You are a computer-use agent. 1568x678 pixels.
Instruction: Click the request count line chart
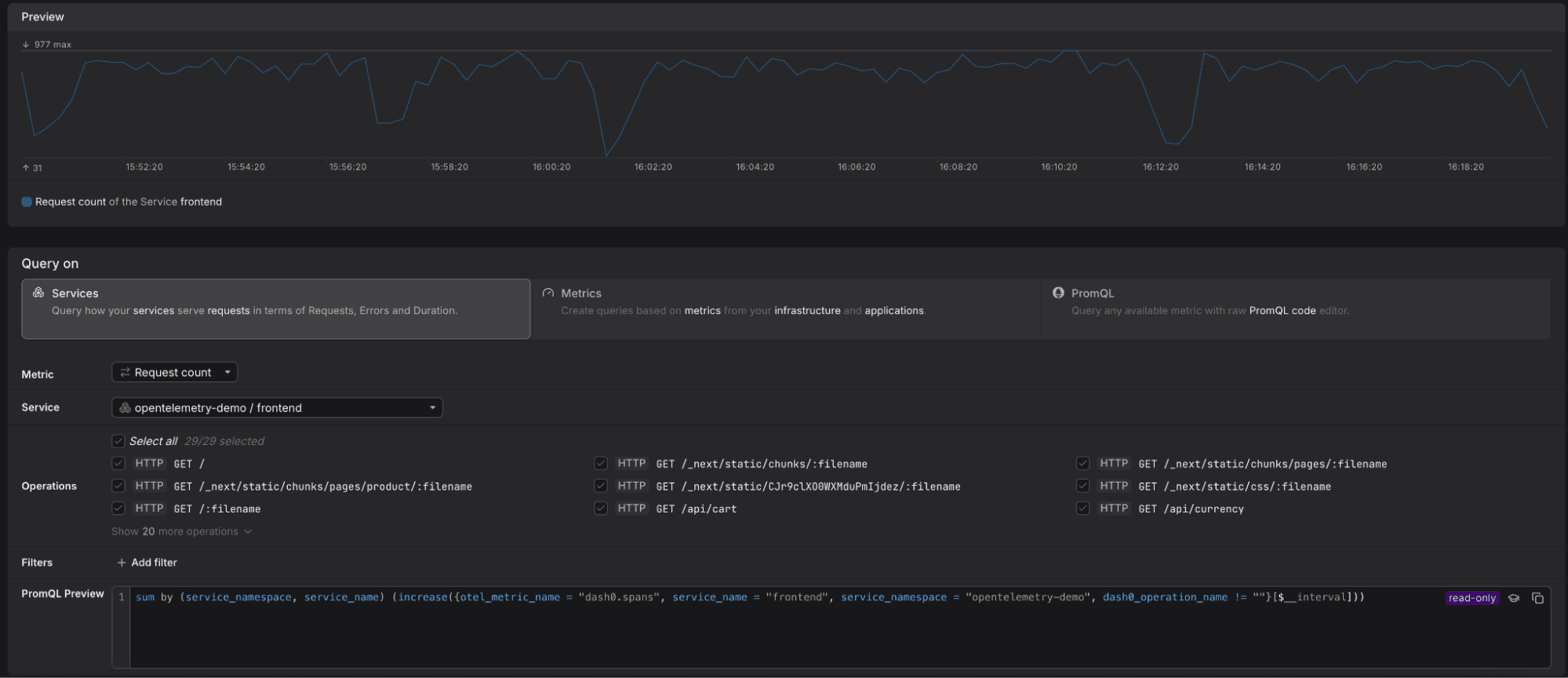tap(784, 103)
